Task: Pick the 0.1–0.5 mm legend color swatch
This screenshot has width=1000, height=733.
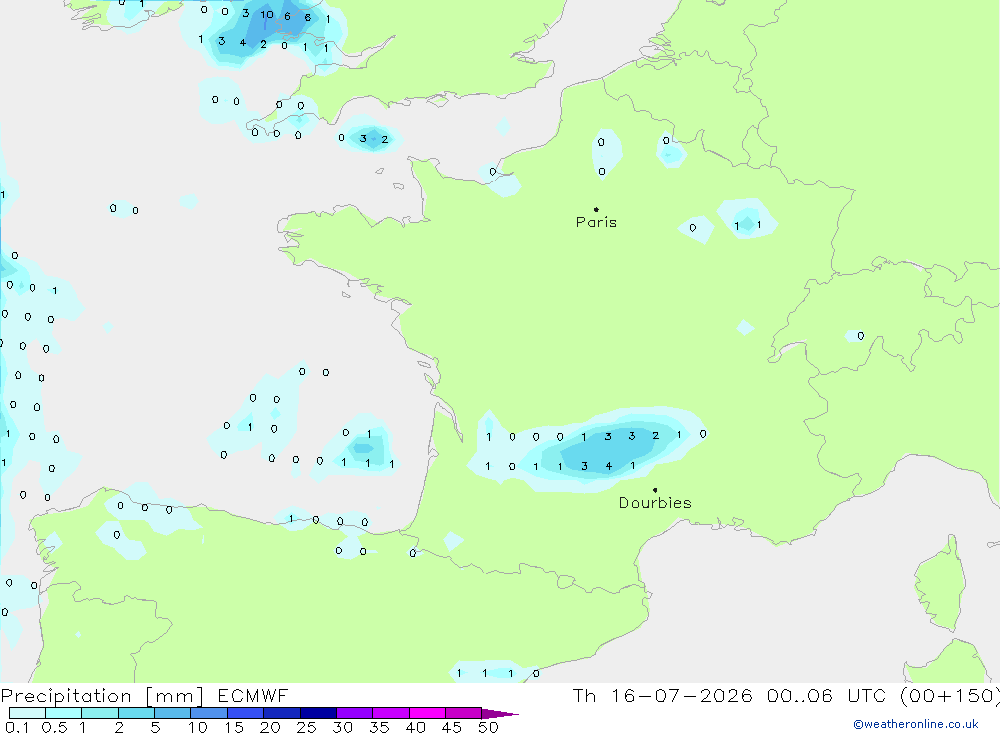Action: [27, 713]
